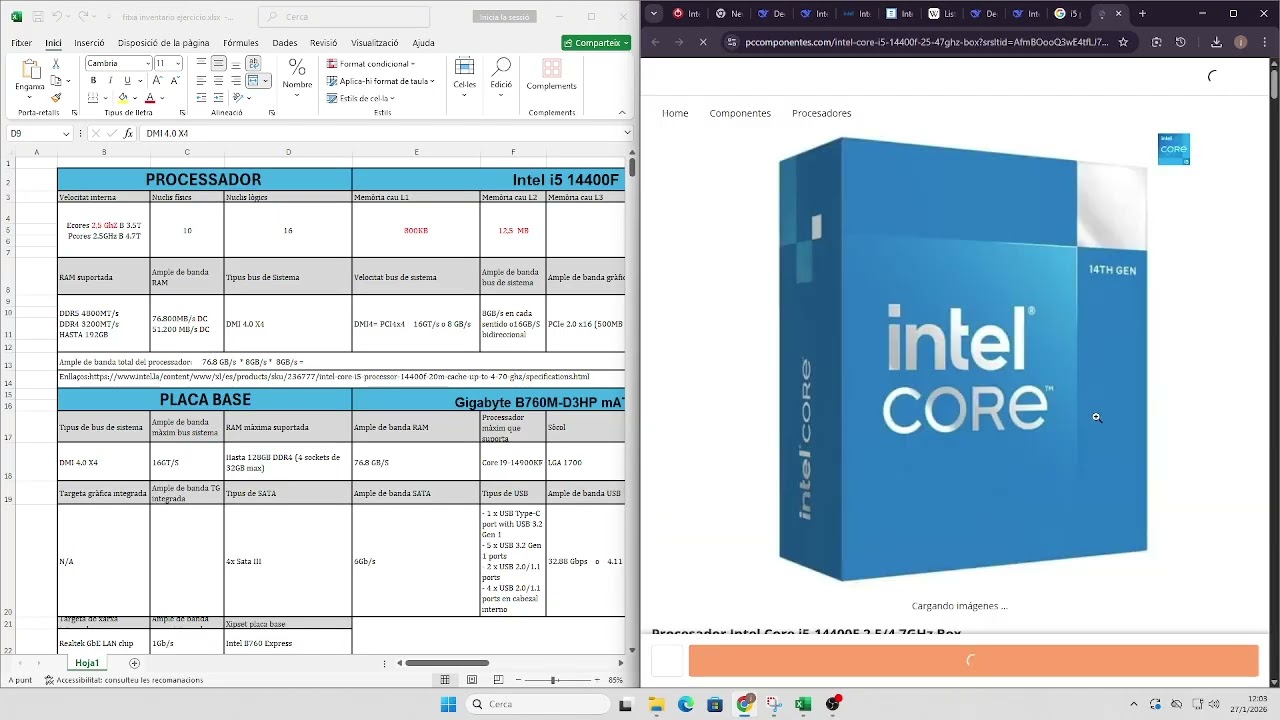This screenshot has height=720, width=1280.
Task: Stop loading the page in Chrome
Action: pos(703,42)
